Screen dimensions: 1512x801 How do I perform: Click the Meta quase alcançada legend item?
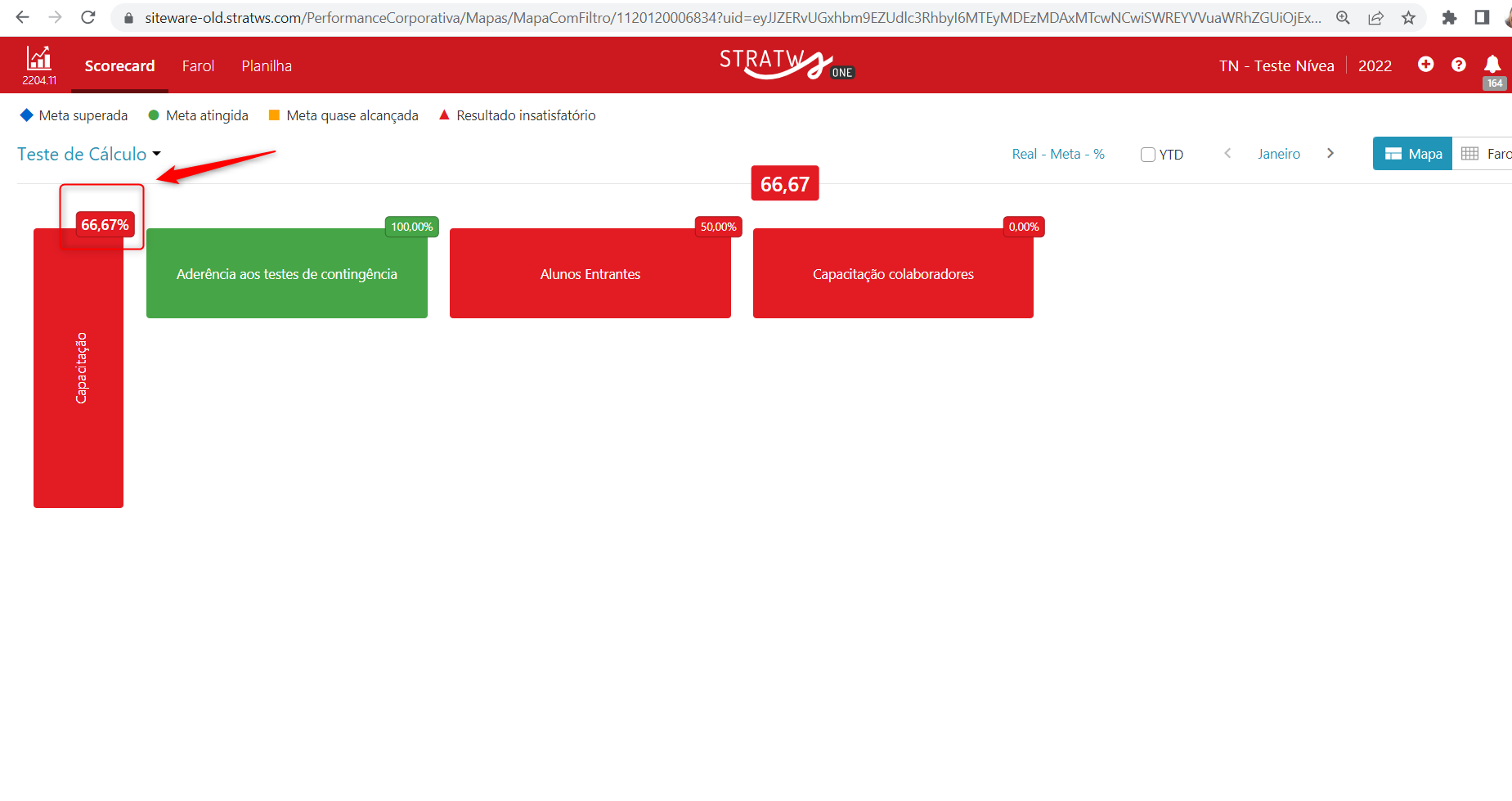tap(343, 115)
